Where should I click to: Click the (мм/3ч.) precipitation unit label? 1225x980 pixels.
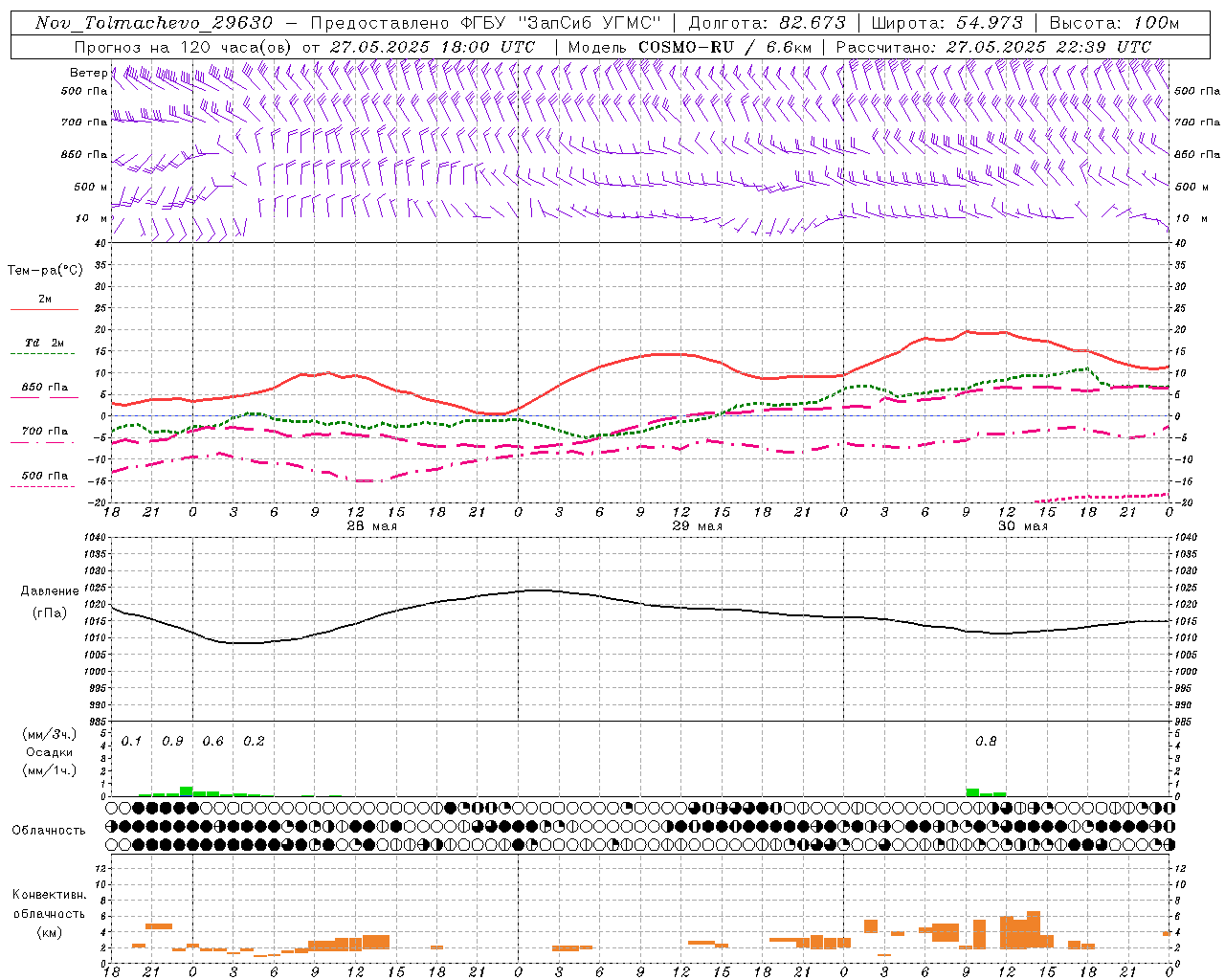click(x=49, y=734)
